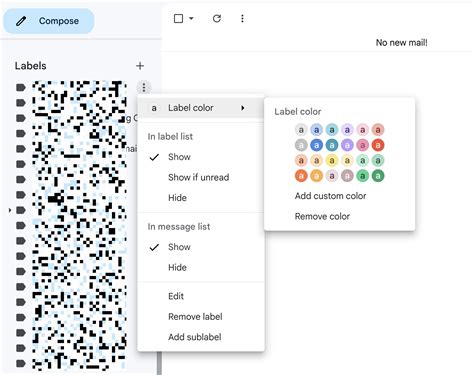Screen dimensions: 474x375
Task: Pick the mauve-gray swatch
Action: pyautogui.click(x=347, y=176)
